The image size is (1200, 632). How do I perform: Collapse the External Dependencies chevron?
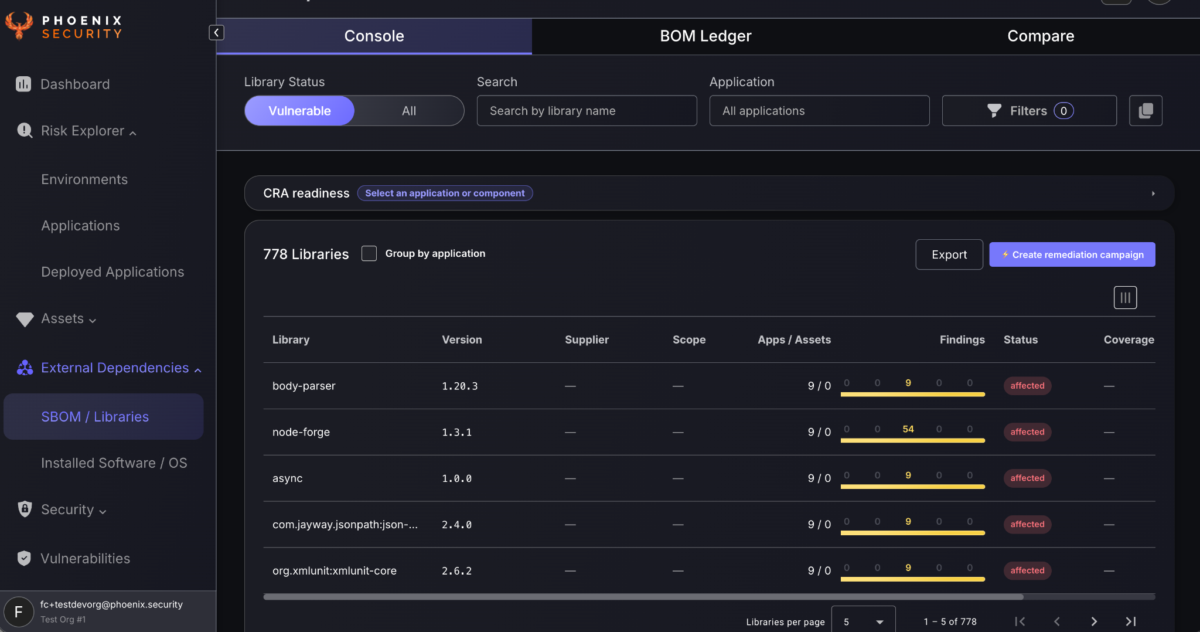(197, 369)
